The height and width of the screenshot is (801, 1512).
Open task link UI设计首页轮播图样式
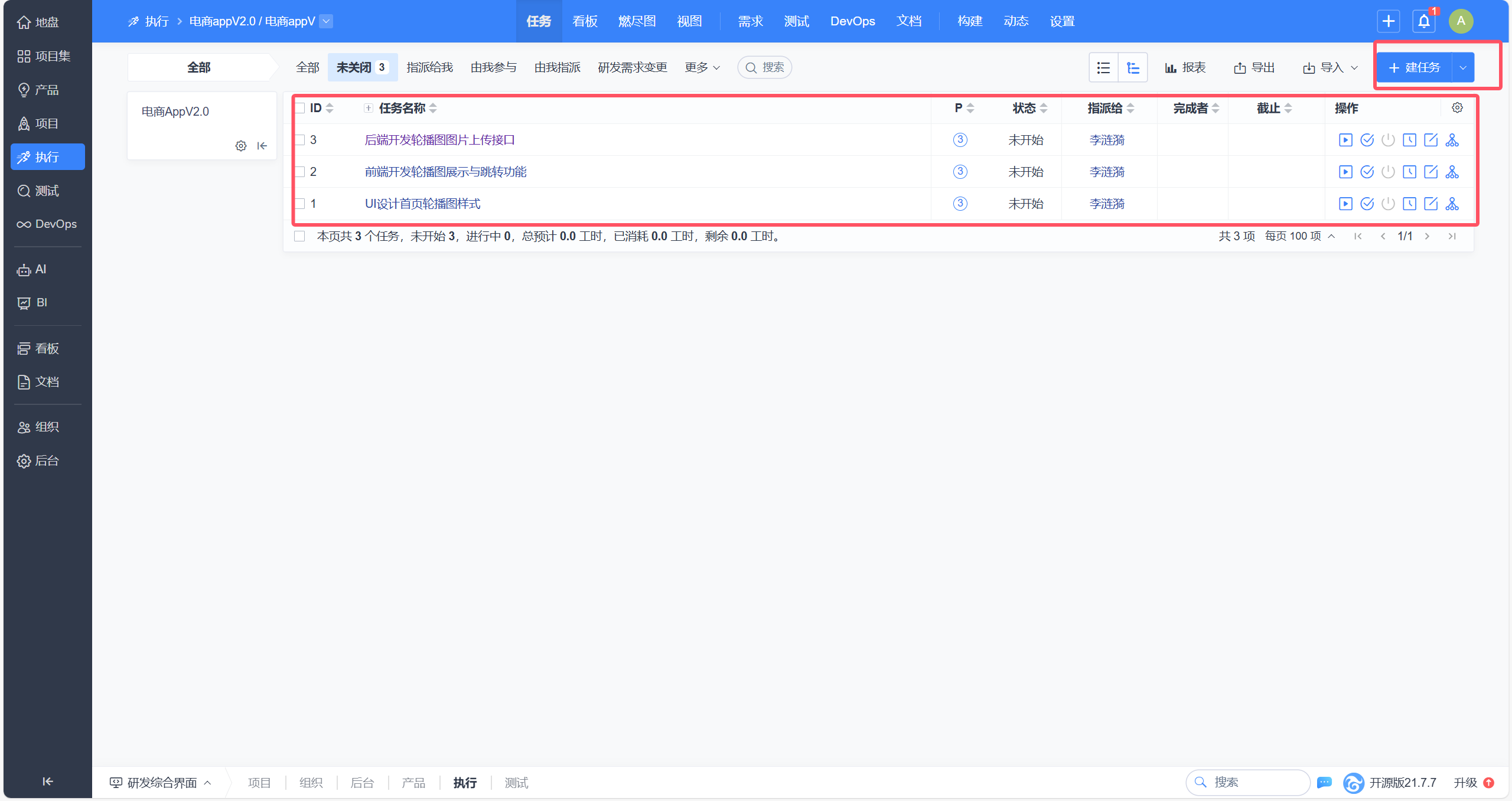point(422,204)
